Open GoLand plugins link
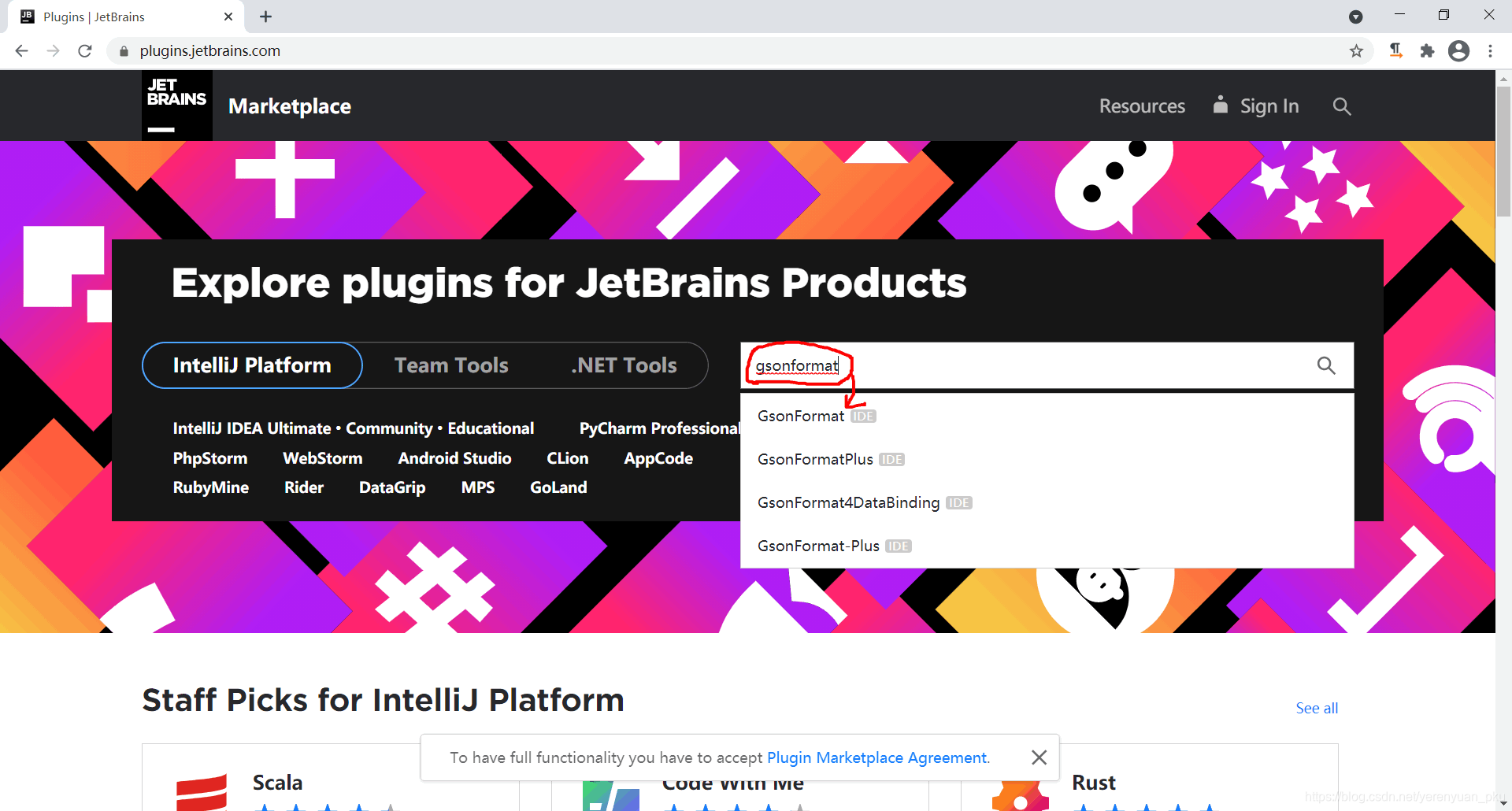Screen dimensions: 1512x811 click(558, 487)
